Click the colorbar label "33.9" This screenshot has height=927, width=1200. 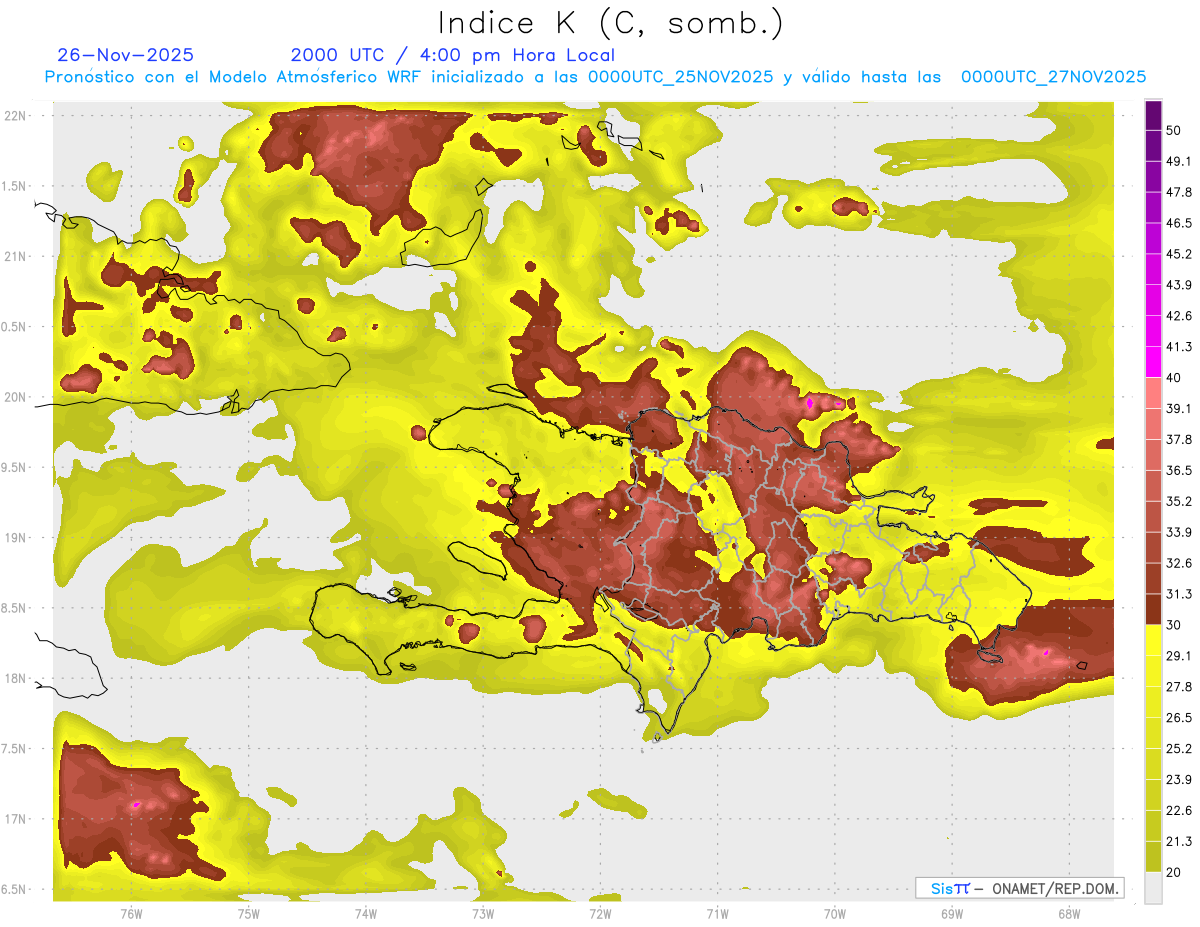tap(1179, 532)
